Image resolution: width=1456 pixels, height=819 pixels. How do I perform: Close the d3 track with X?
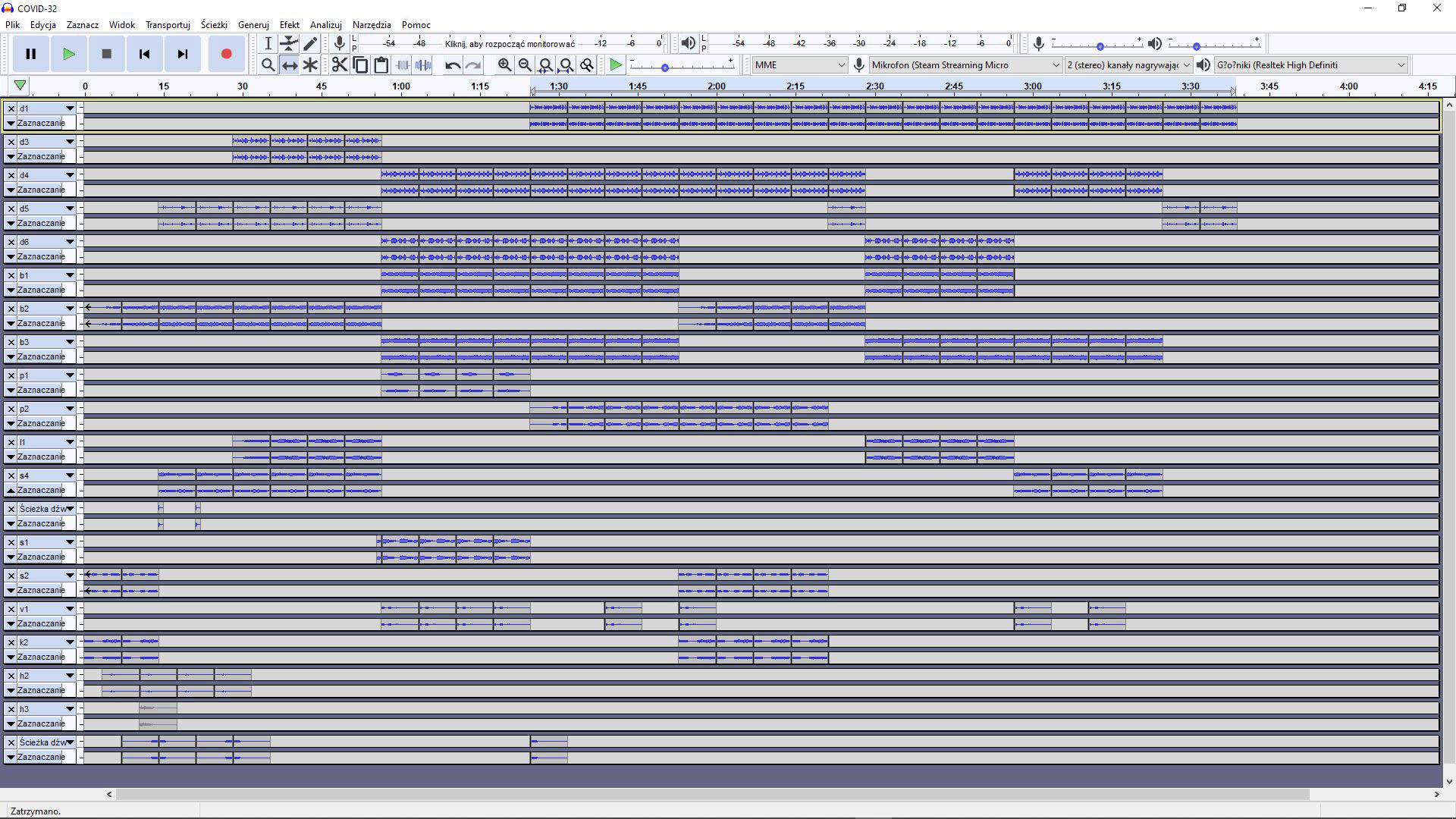coord(11,142)
